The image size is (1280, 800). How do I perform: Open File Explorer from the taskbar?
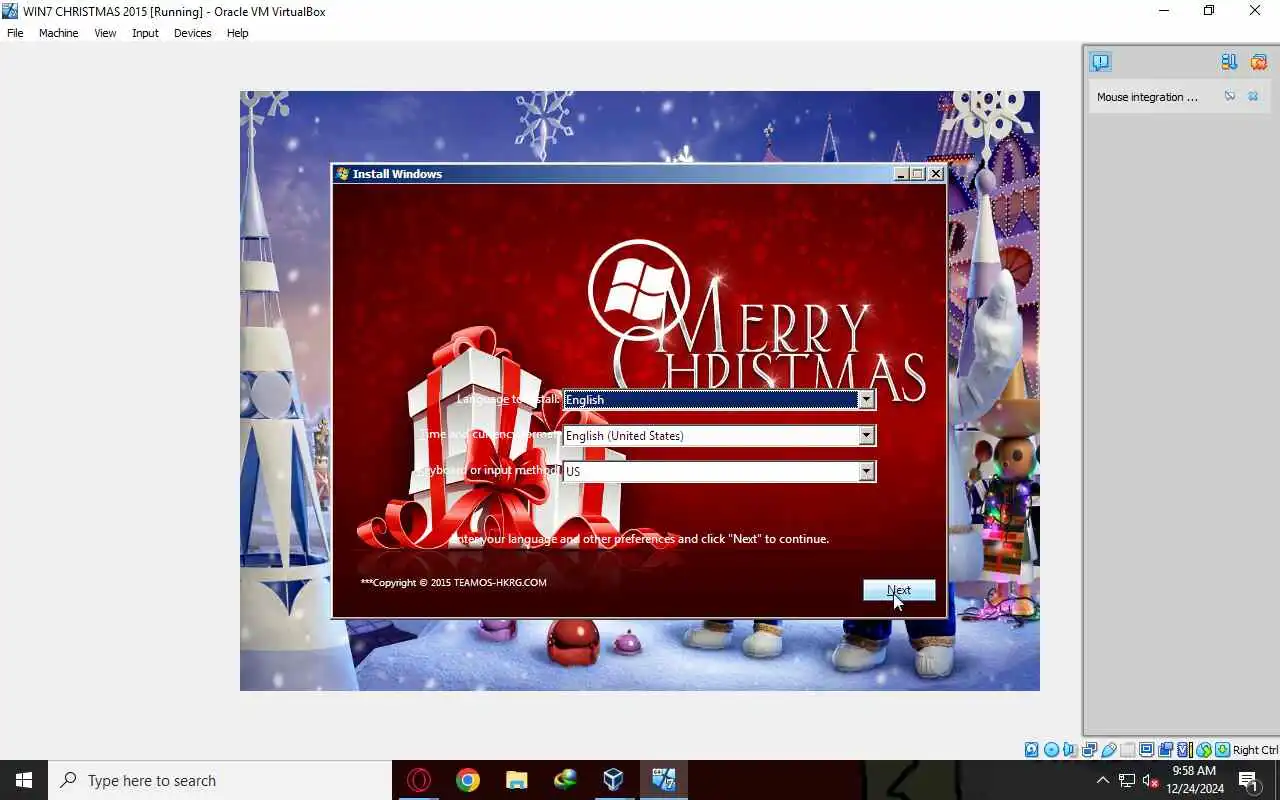tap(516, 780)
